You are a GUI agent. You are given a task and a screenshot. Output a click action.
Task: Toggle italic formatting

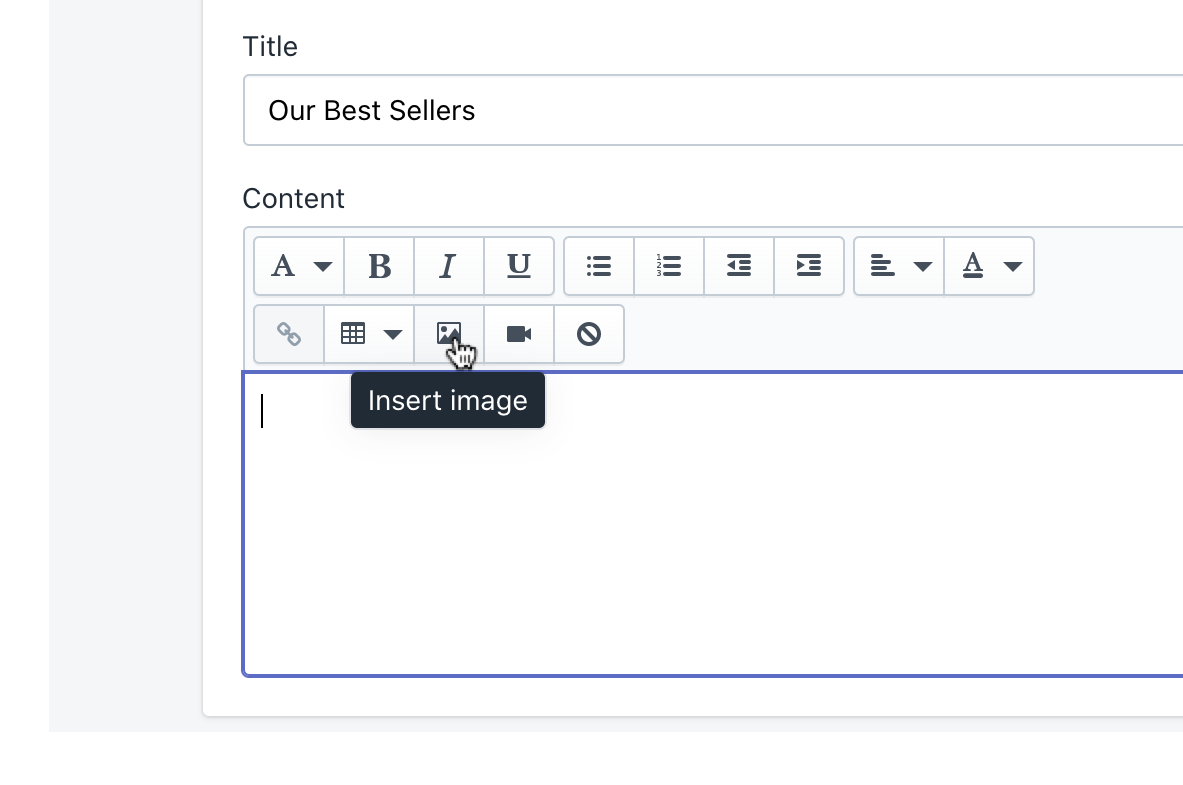449,266
